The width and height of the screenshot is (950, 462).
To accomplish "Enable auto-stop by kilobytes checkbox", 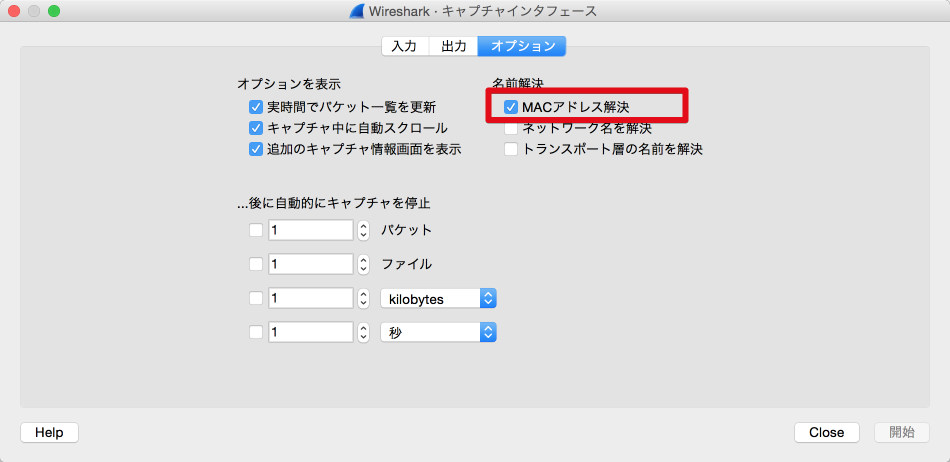I will [x=256, y=298].
